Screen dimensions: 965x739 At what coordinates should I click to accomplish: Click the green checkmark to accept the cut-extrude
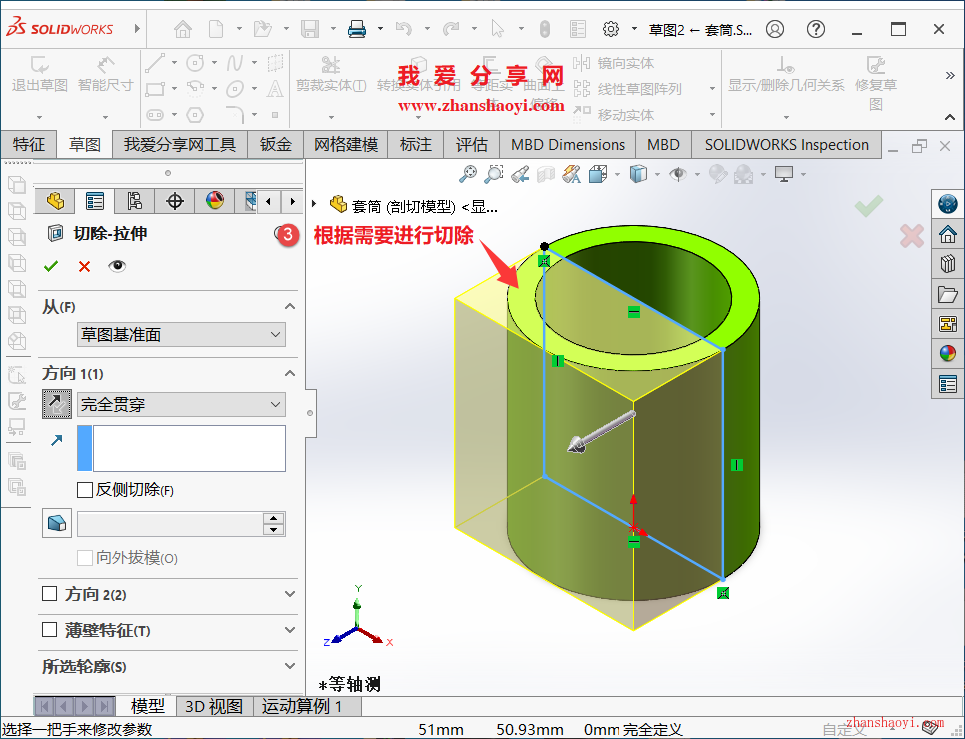point(51,266)
